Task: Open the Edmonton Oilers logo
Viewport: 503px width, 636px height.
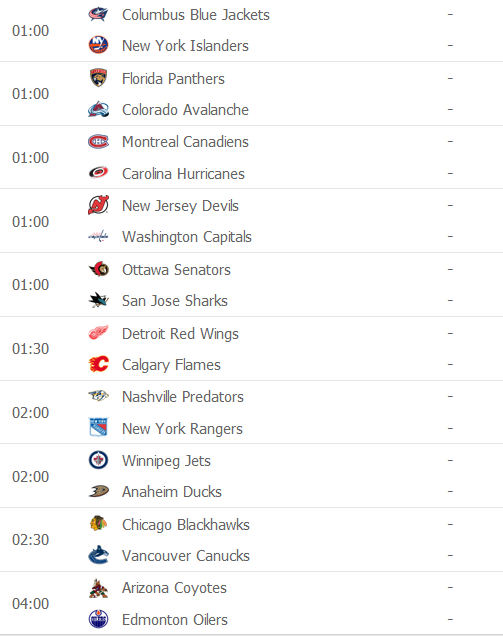Action: coord(98,619)
